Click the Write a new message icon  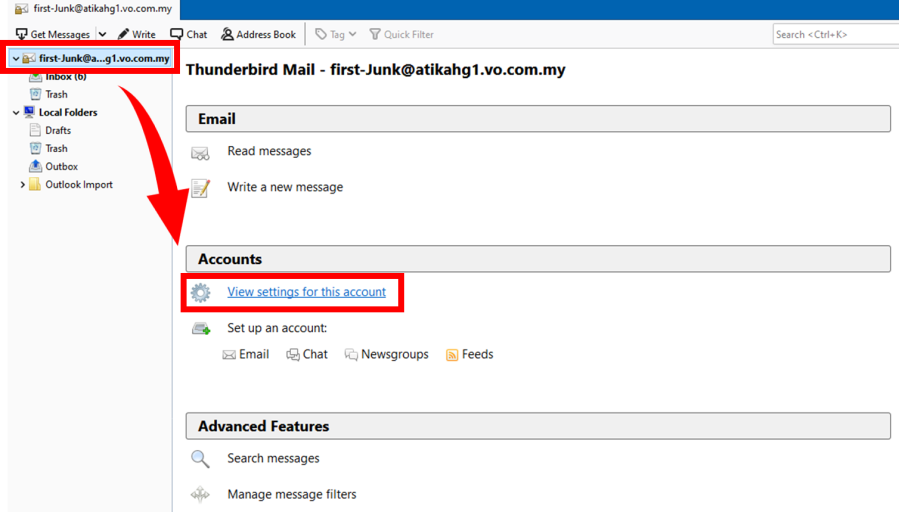click(200, 188)
